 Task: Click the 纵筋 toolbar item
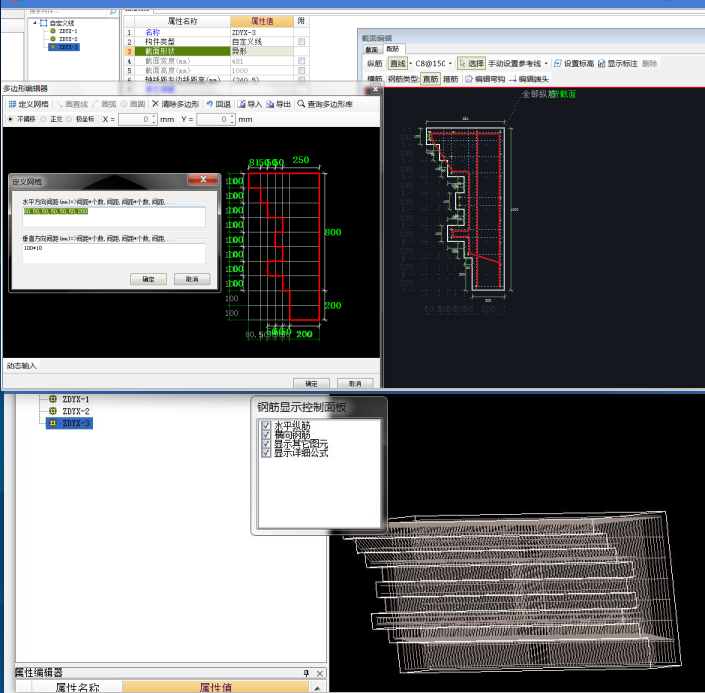click(x=375, y=63)
